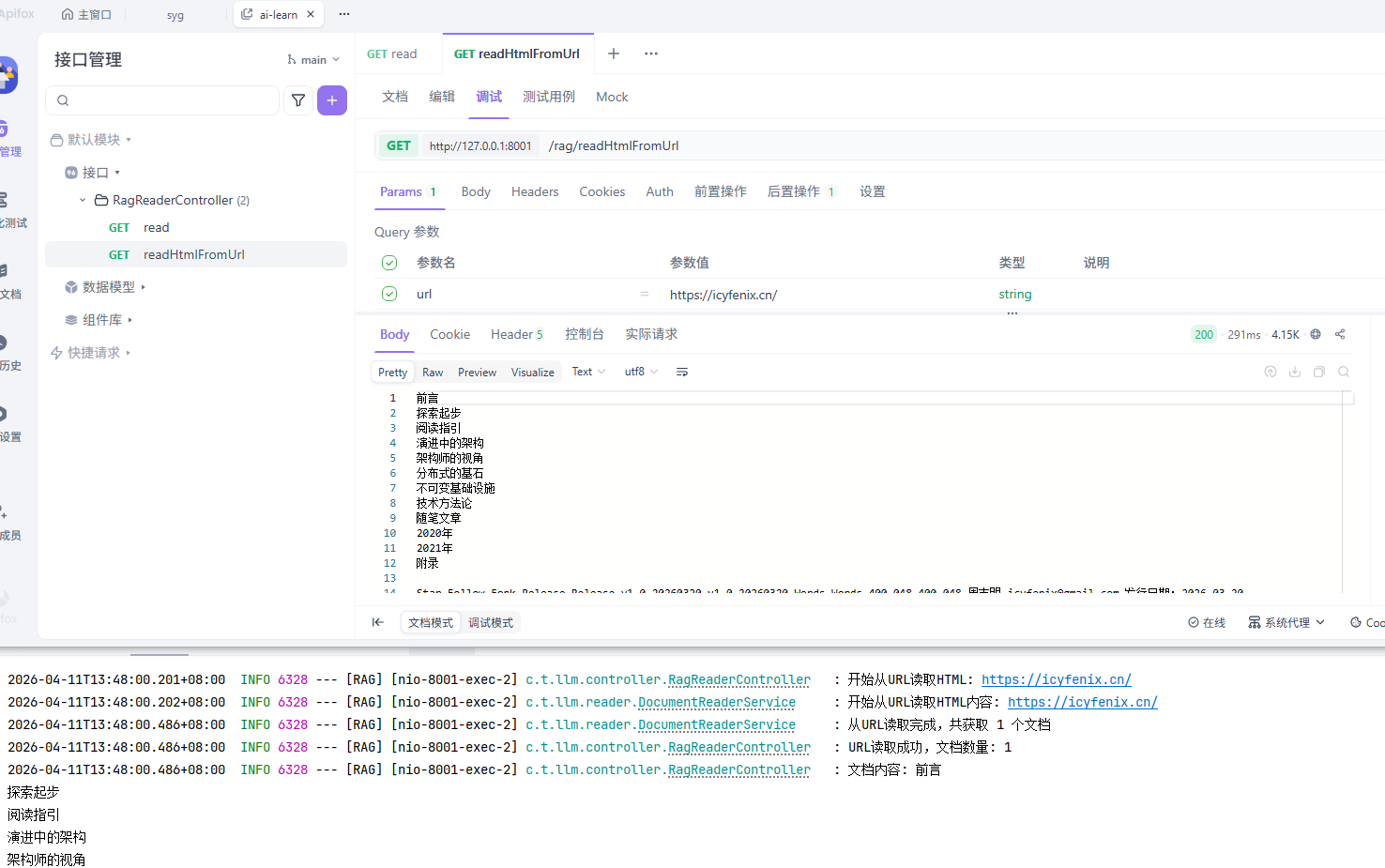Open the Mock tab
This screenshot has height=868, width=1385.
tap(612, 97)
